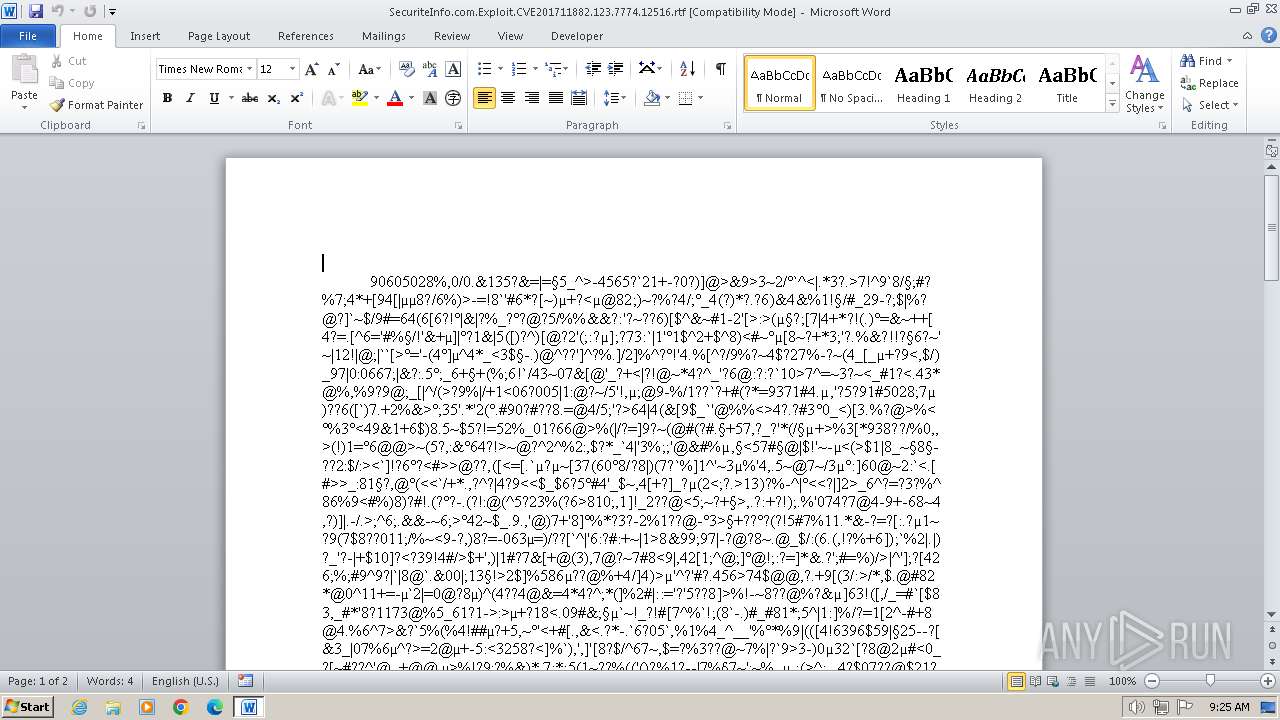Open the Font size dropdown
The width and height of the screenshot is (1280, 720).
coord(292,69)
